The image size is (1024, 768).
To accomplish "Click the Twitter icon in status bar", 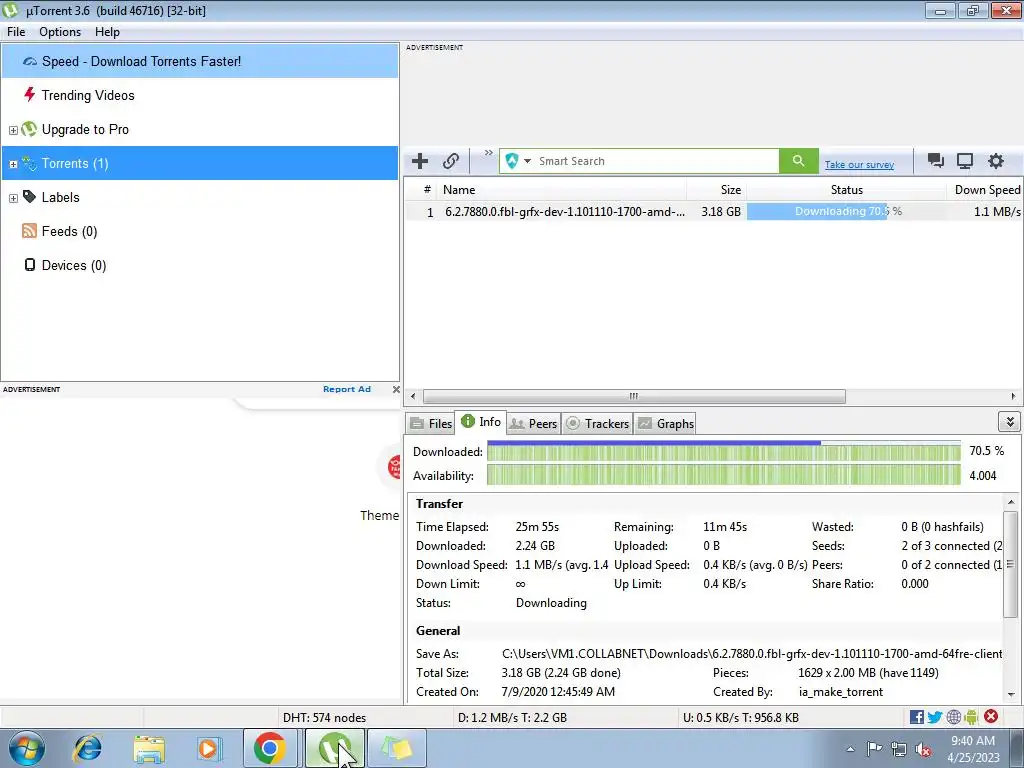I will point(935,717).
